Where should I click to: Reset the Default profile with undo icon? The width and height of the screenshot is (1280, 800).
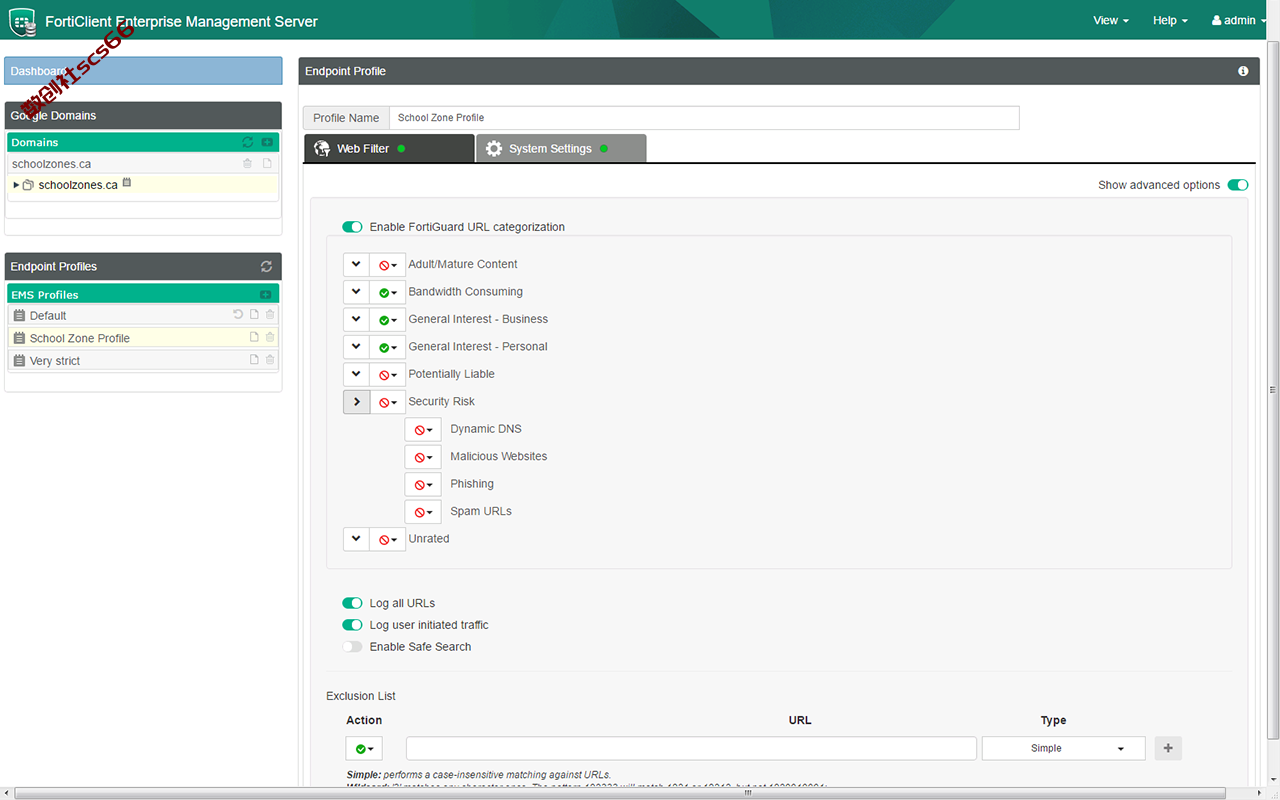click(x=238, y=315)
